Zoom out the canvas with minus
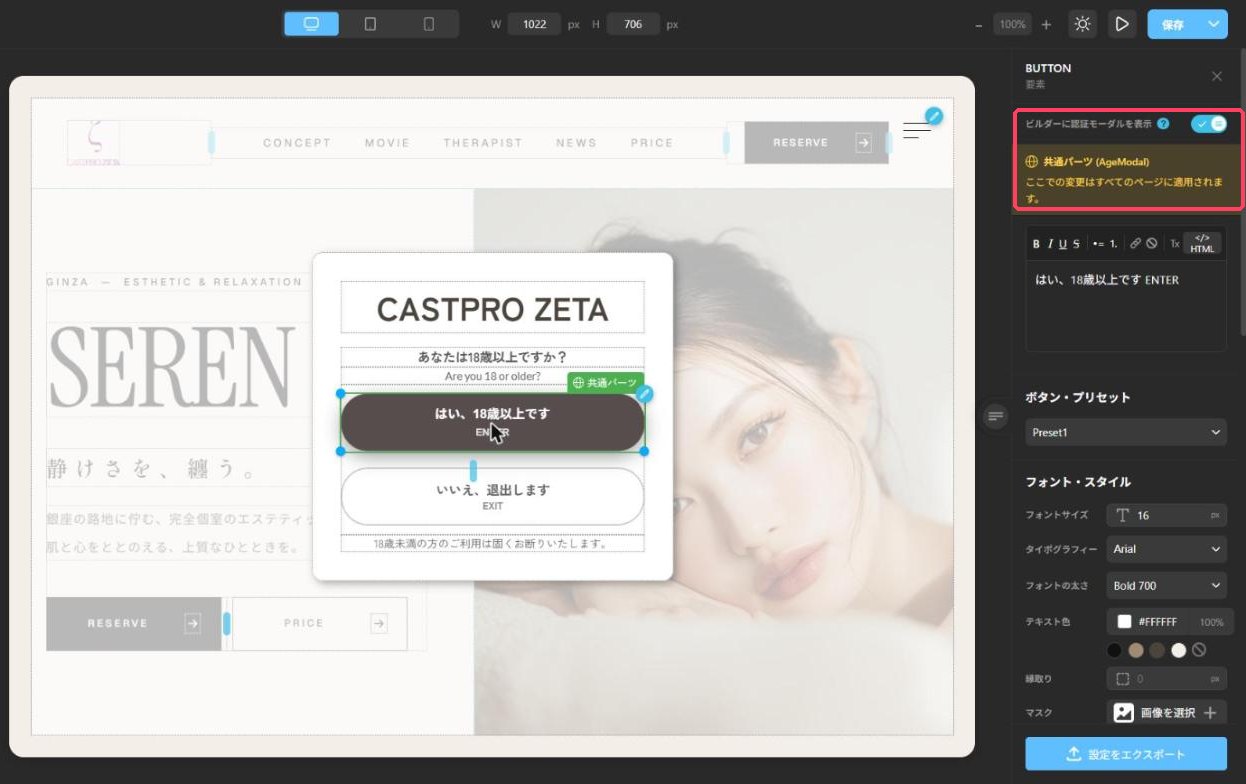 pos(979,25)
